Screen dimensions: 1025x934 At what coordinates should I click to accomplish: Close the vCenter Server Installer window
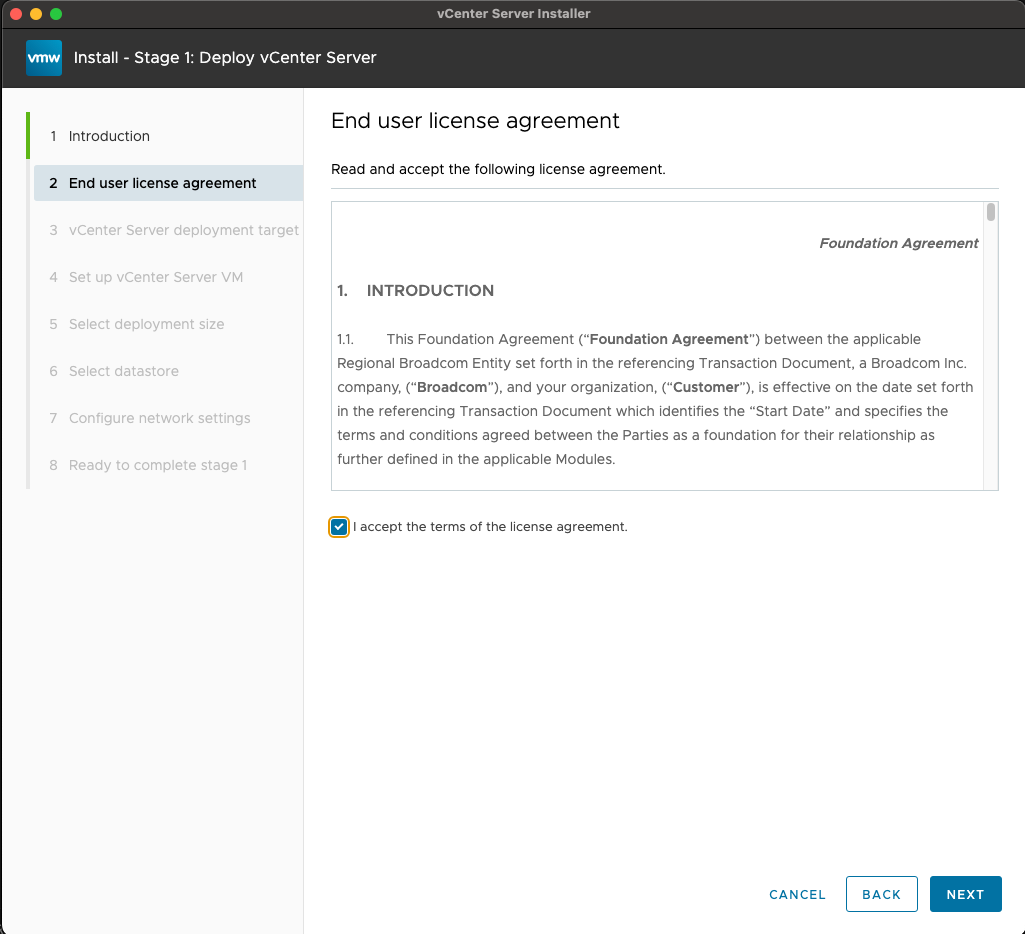(16, 14)
